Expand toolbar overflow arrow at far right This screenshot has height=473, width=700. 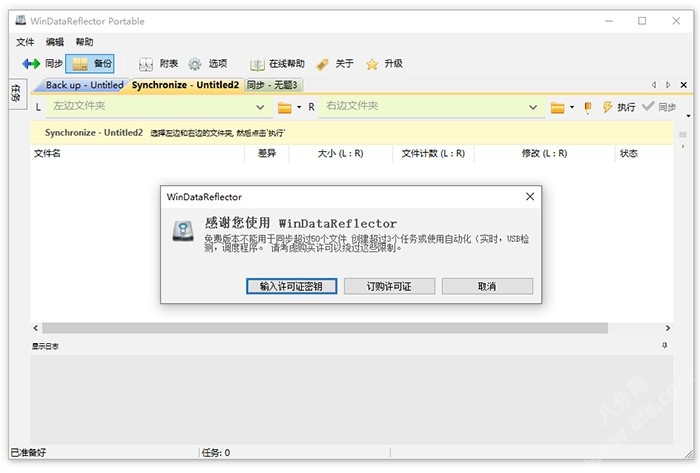click(x=688, y=116)
